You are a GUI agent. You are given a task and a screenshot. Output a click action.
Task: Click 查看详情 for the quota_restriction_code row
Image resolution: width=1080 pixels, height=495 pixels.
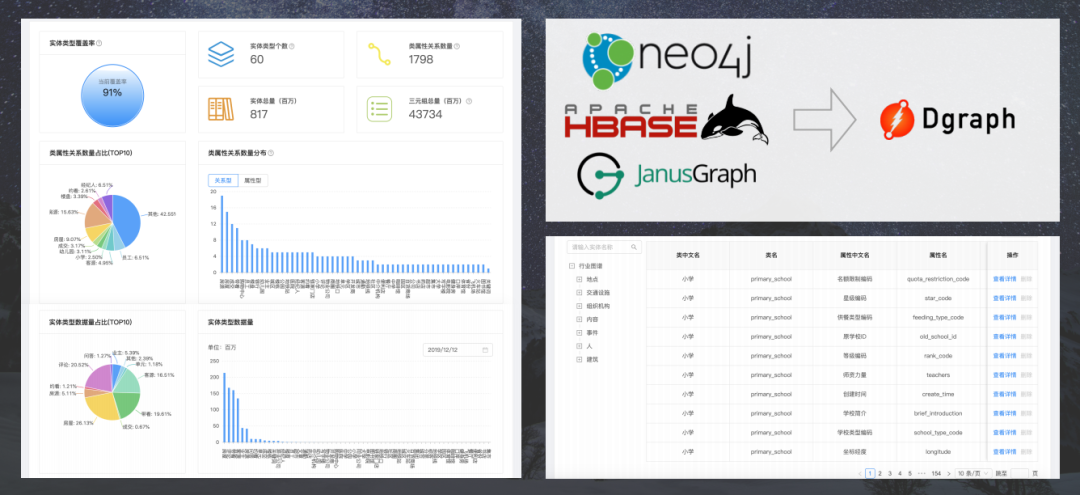(1004, 279)
